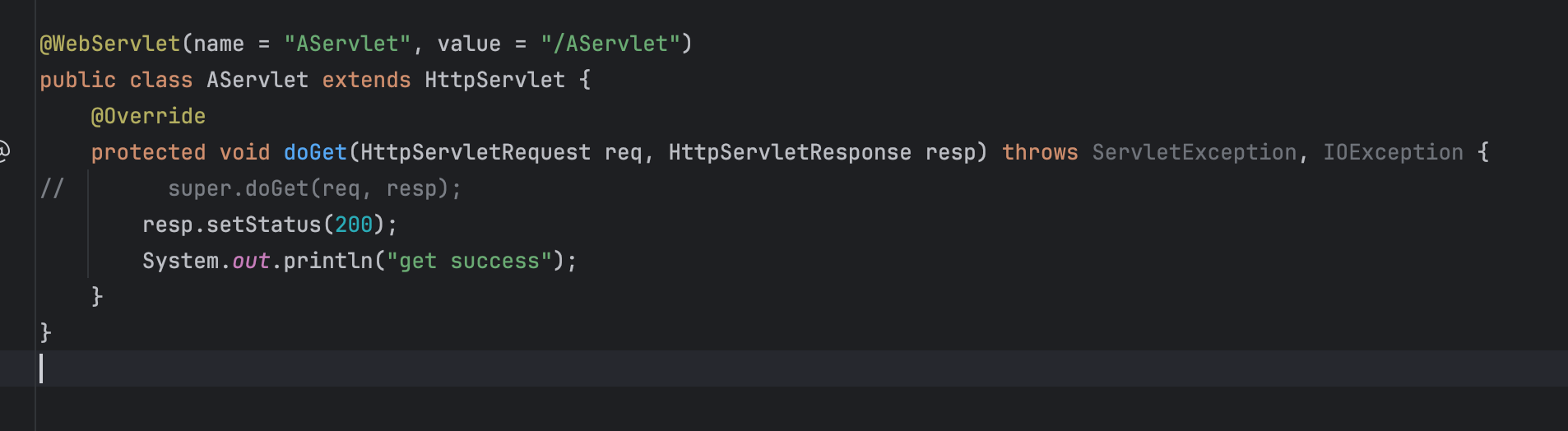1568x431 pixels.
Task: Click the "/AServlet" URL string value
Action: (610, 44)
